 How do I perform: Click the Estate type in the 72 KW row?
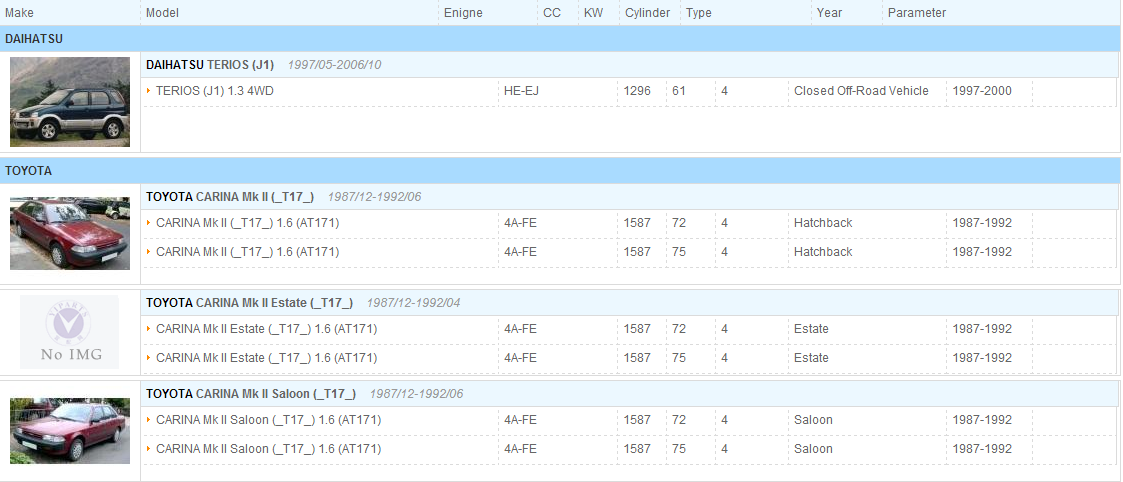tap(811, 329)
